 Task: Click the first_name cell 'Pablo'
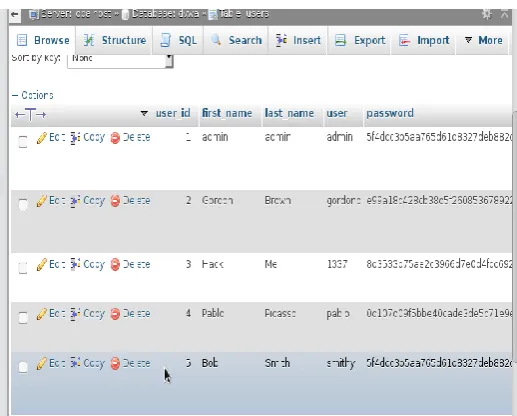213,313
